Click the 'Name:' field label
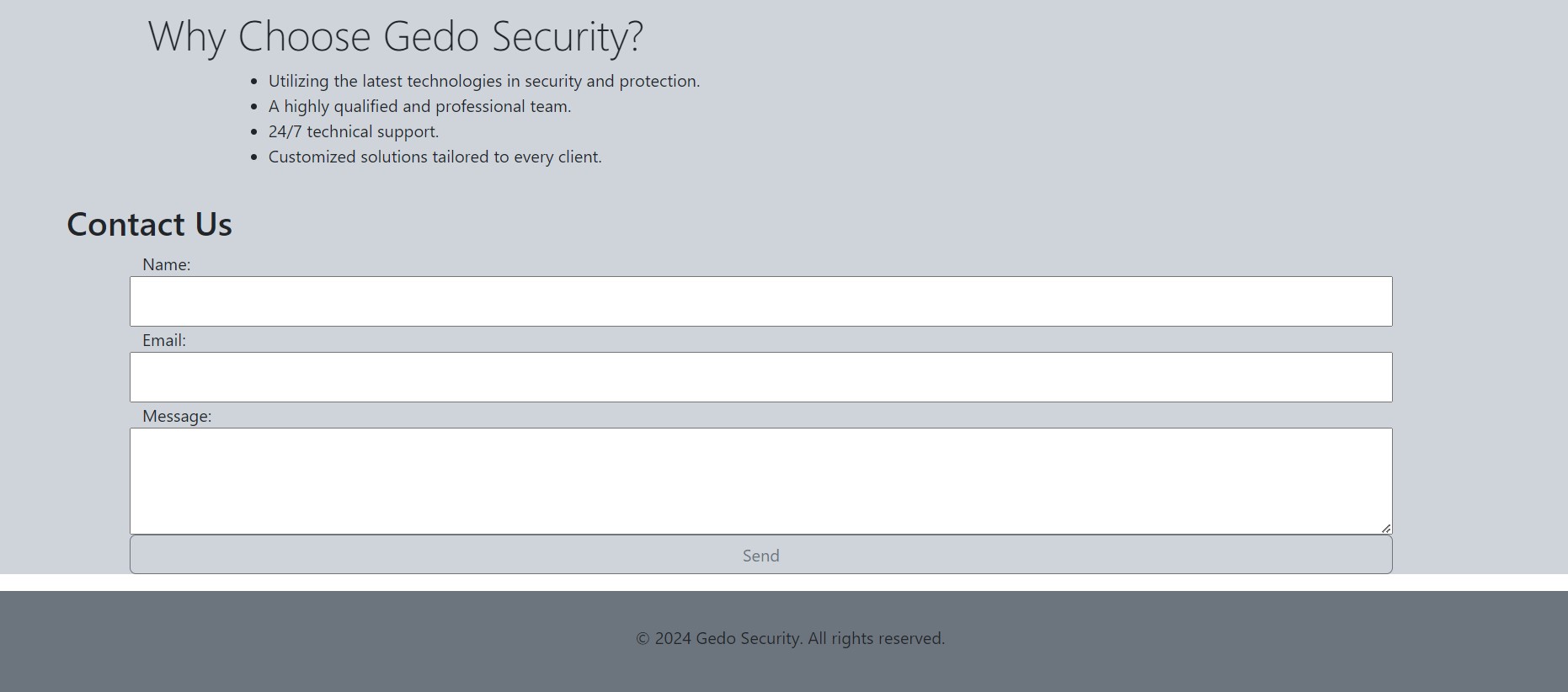 click(167, 264)
